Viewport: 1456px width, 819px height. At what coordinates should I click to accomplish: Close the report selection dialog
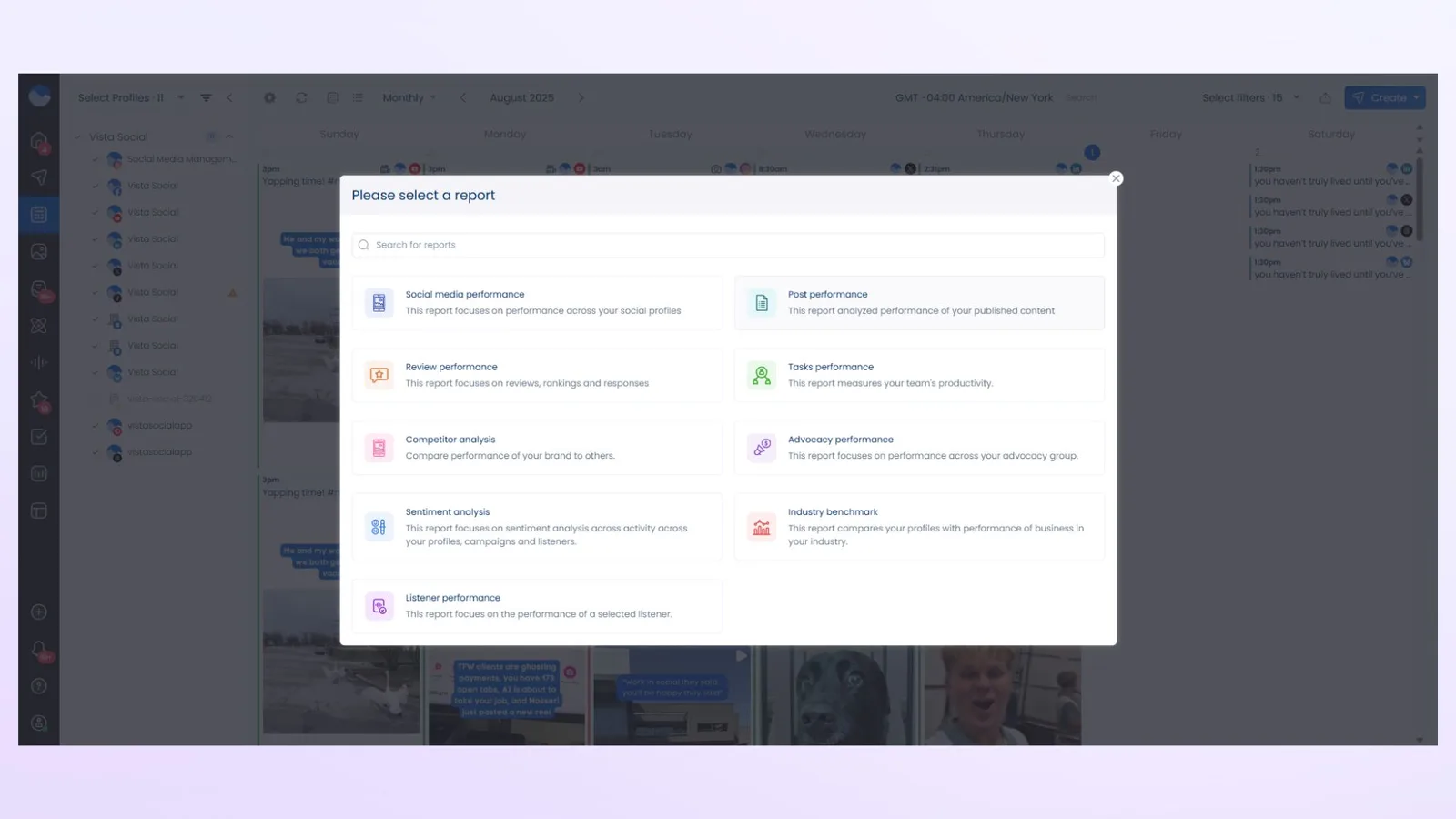(x=1116, y=178)
